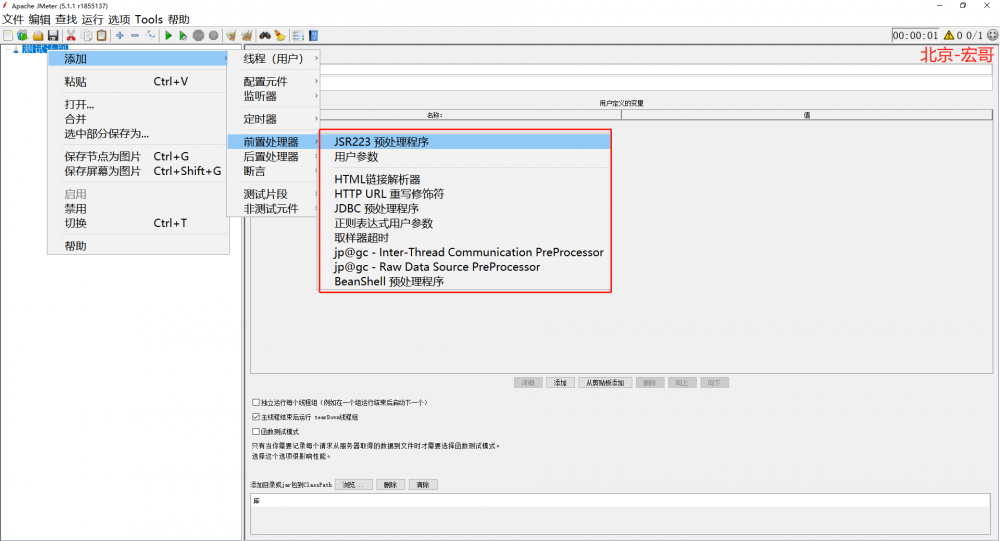
Task: Choose jp@gc Inter-Thread Communication PreProcessor
Action: (465, 253)
